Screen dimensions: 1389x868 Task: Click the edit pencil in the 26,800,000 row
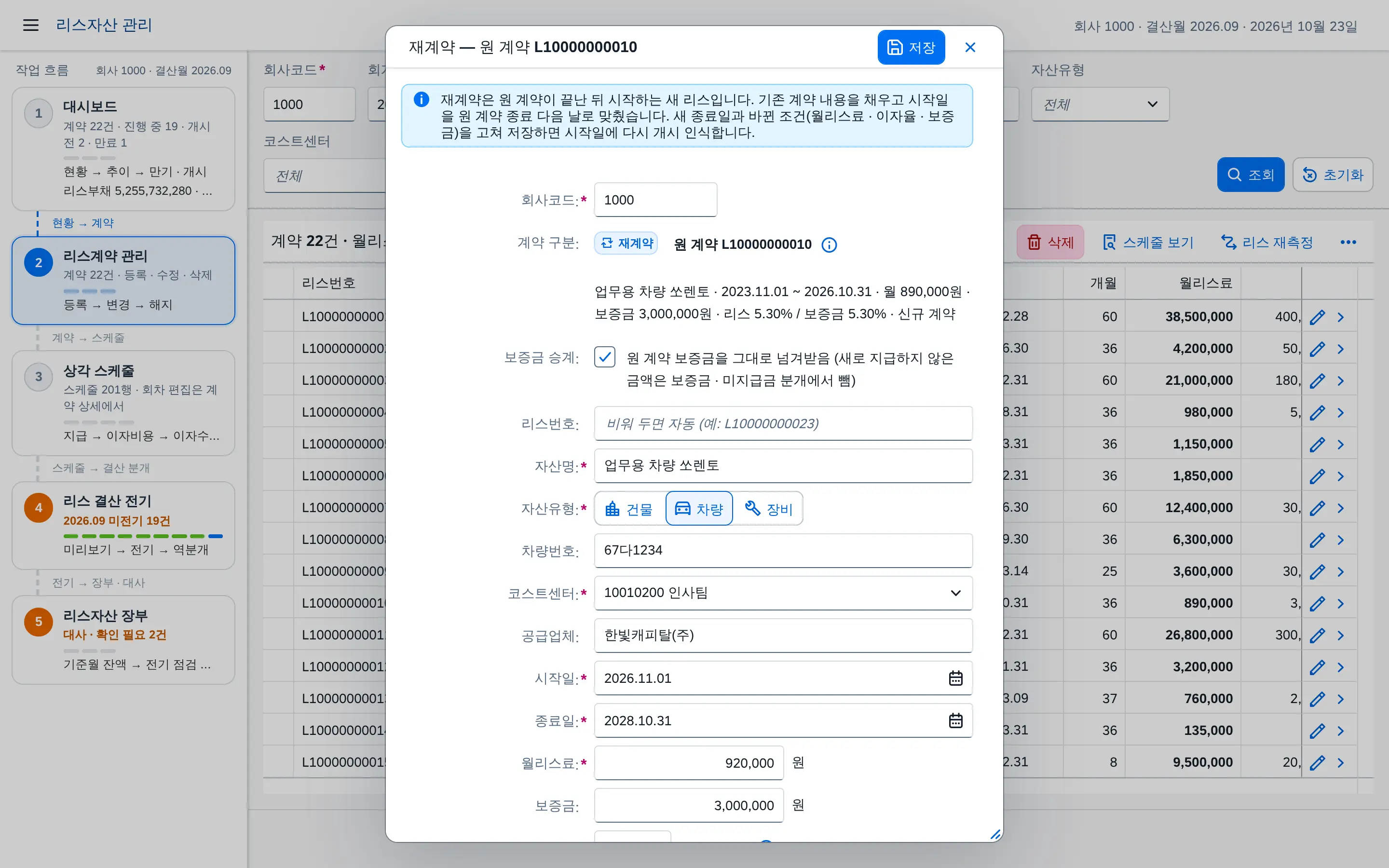coord(1317,635)
